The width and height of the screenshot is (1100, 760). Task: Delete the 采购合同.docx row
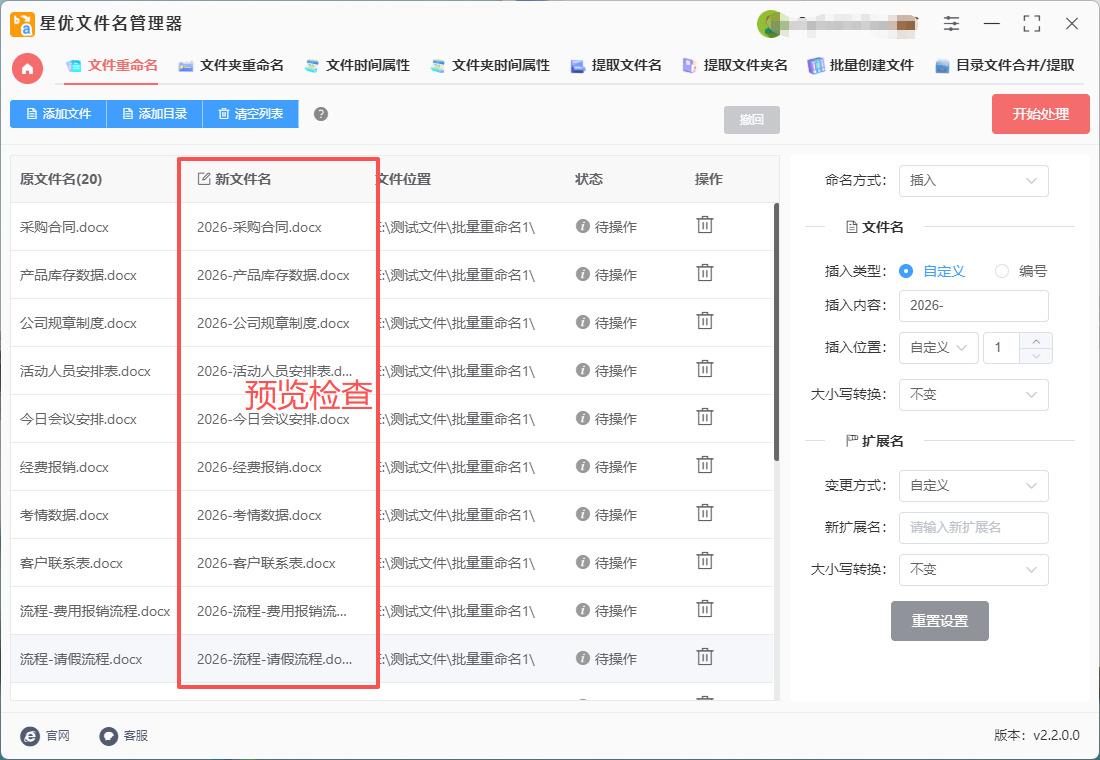click(704, 225)
